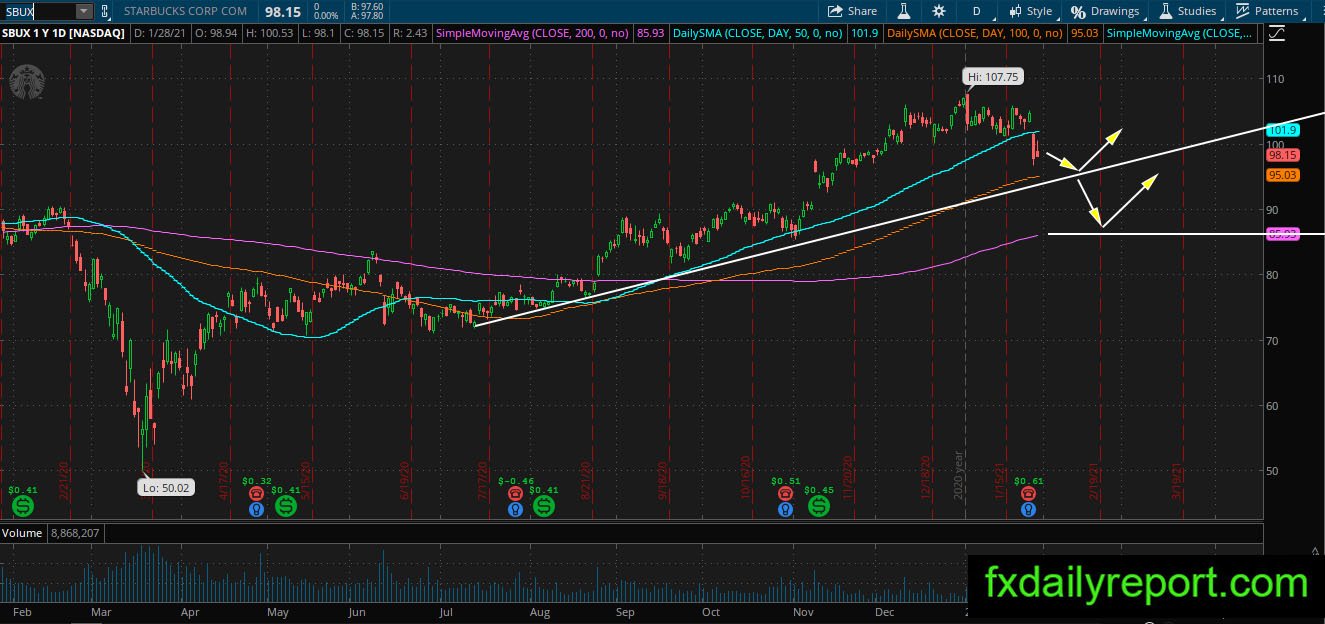Image resolution: width=1325 pixels, height=624 pixels.
Task: Click the 6/19/20 expiration date marker
Action: coord(403,482)
